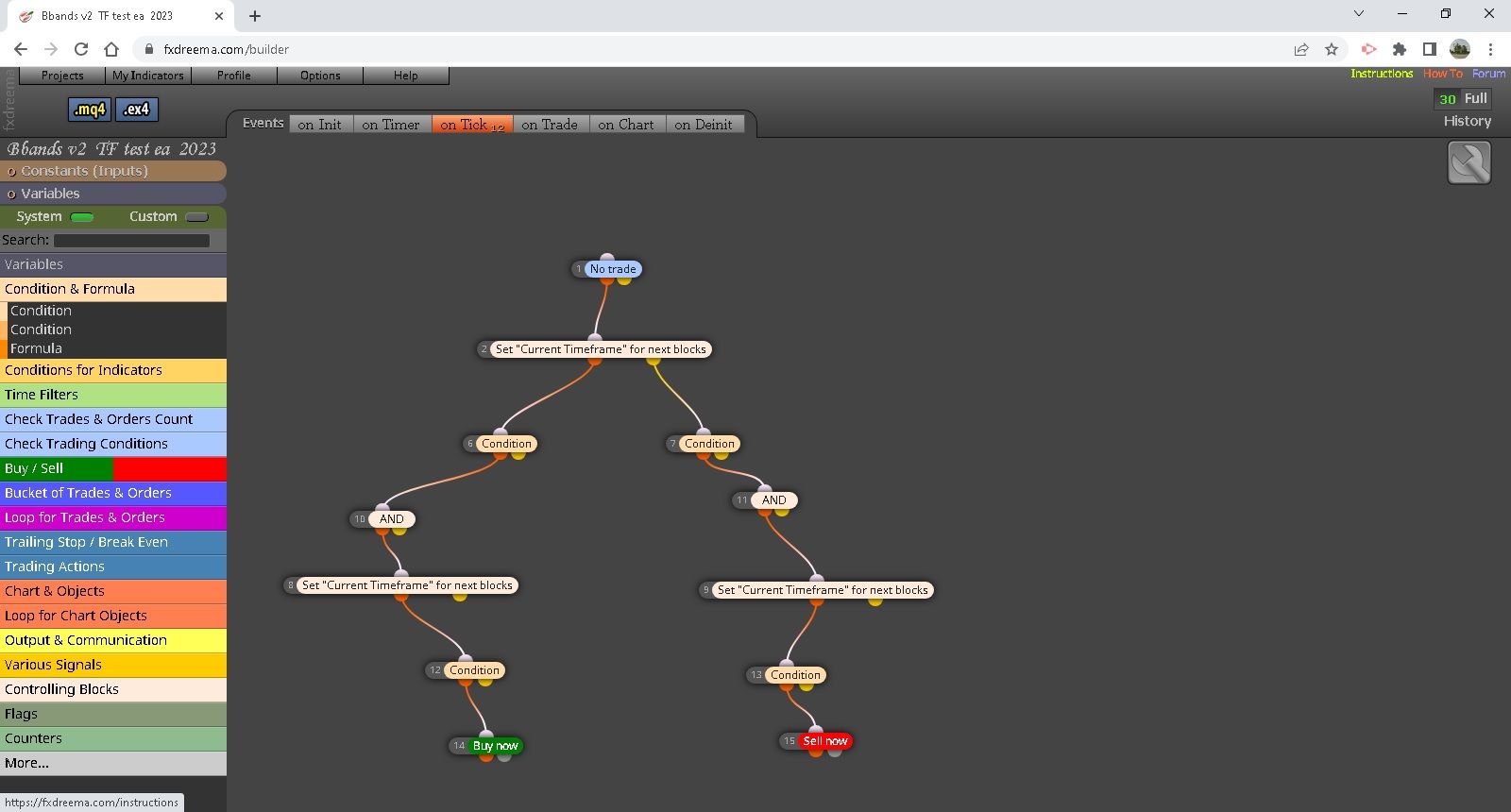Toggle the Custom blocks switch
Screen dimensions: 1511x812
[196, 217]
